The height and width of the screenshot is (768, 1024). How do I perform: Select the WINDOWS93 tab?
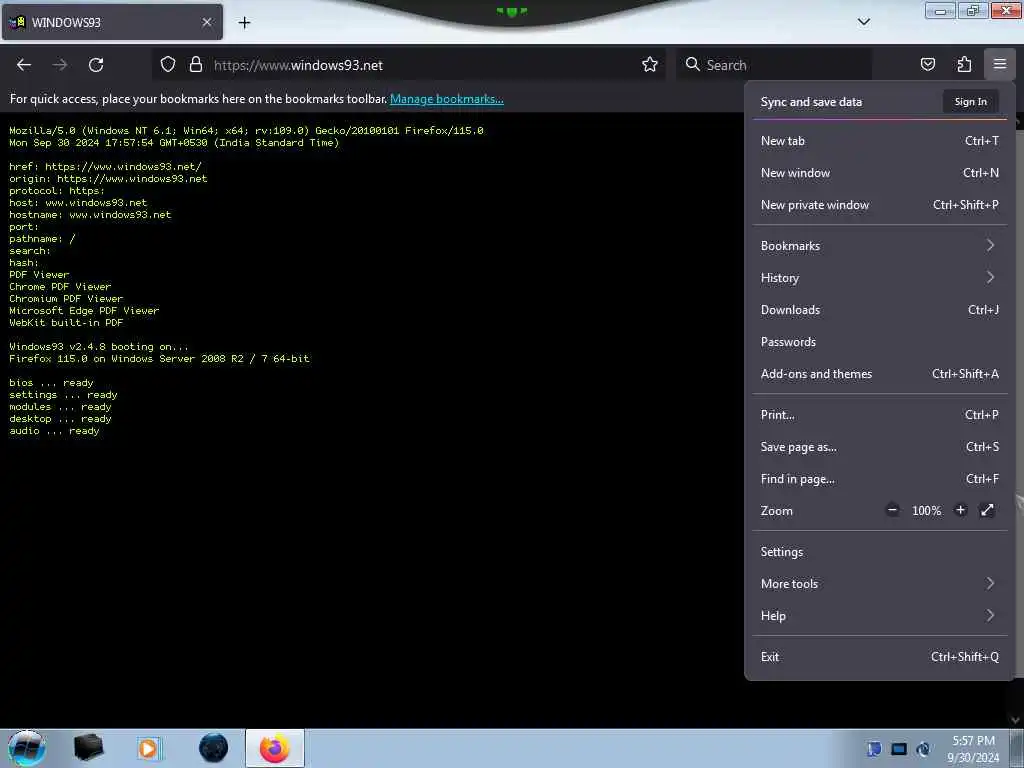tap(112, 22)
